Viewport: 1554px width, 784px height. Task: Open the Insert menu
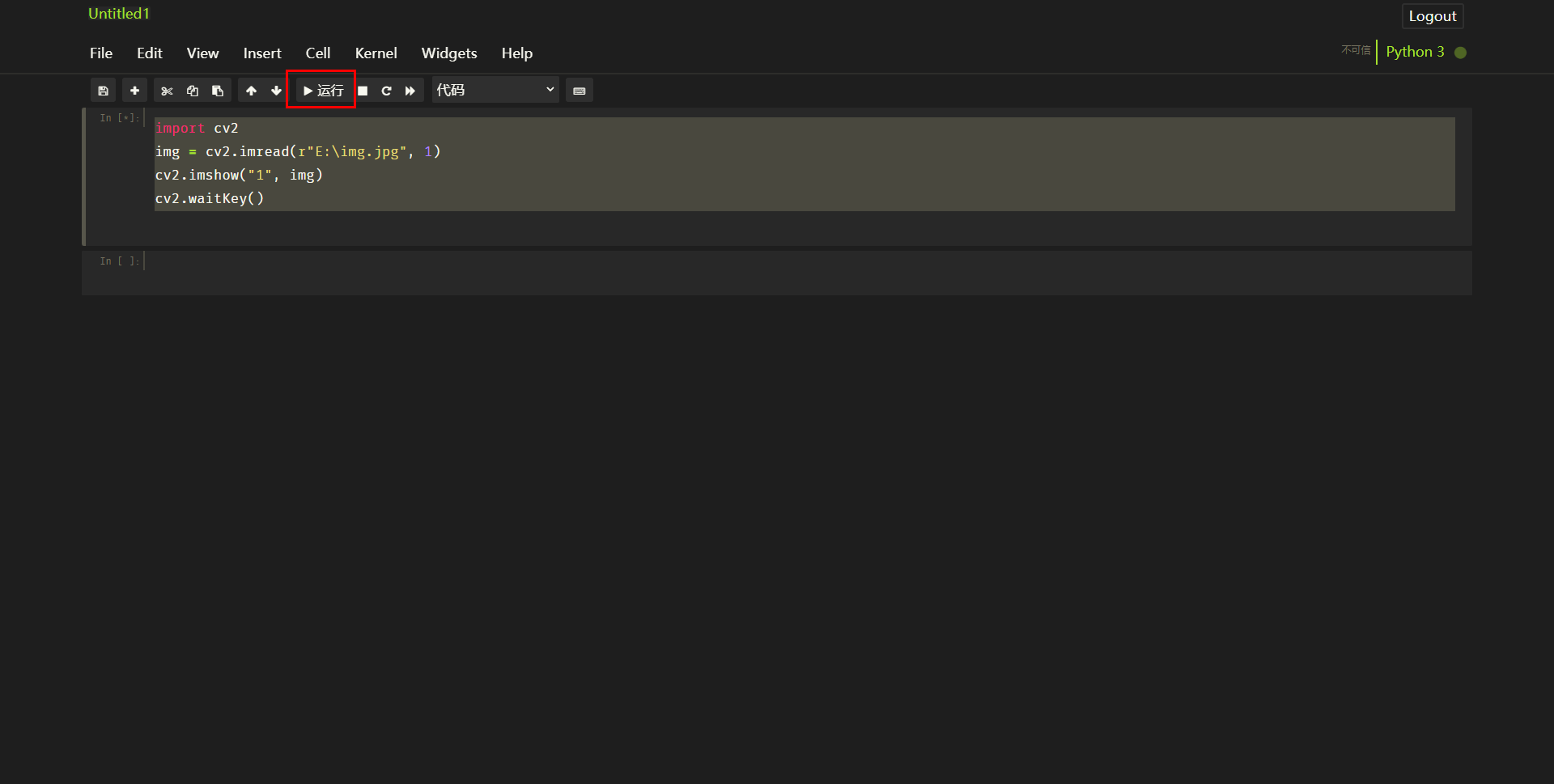coord(262,53)
